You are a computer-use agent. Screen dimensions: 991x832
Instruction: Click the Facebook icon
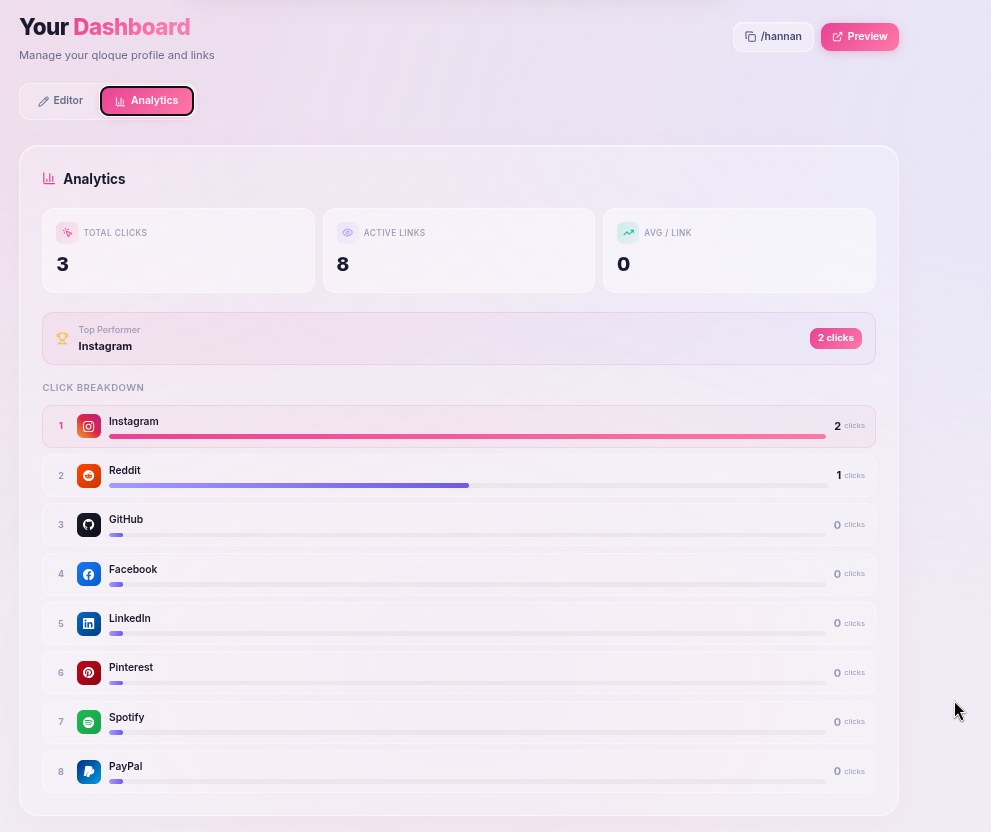coord(89,573)
